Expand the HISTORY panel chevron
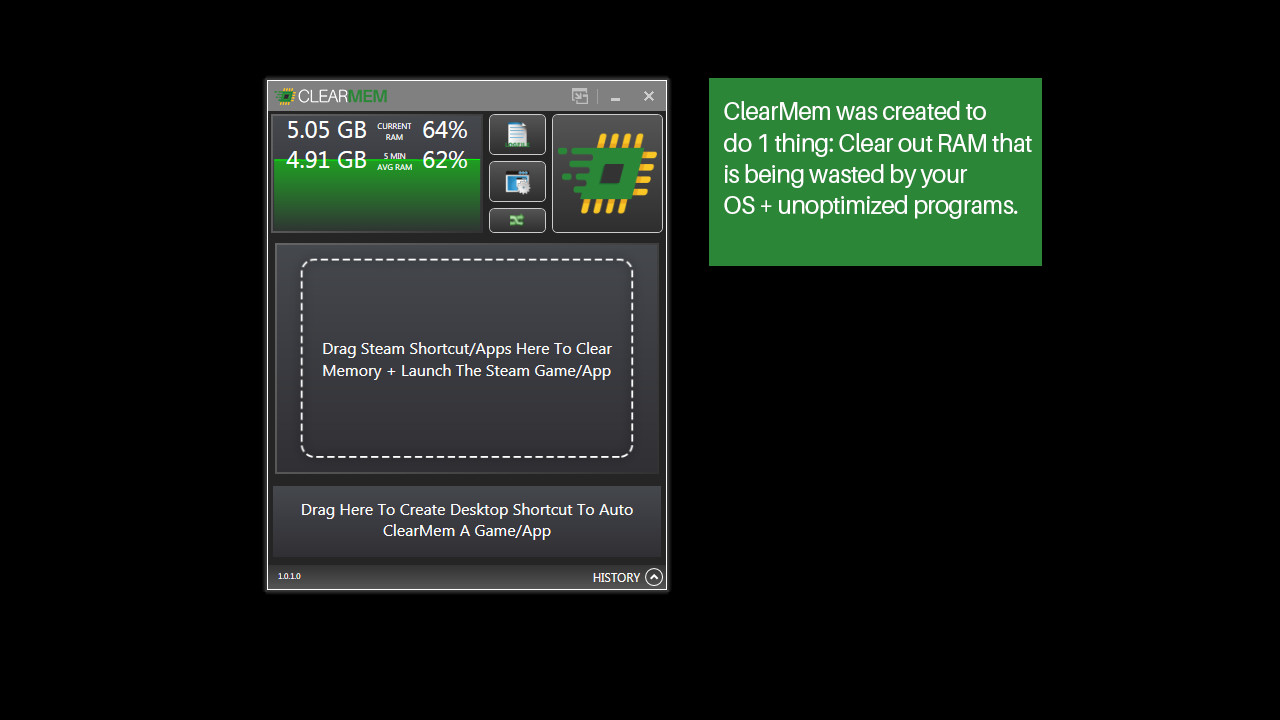 coord(655,577)
